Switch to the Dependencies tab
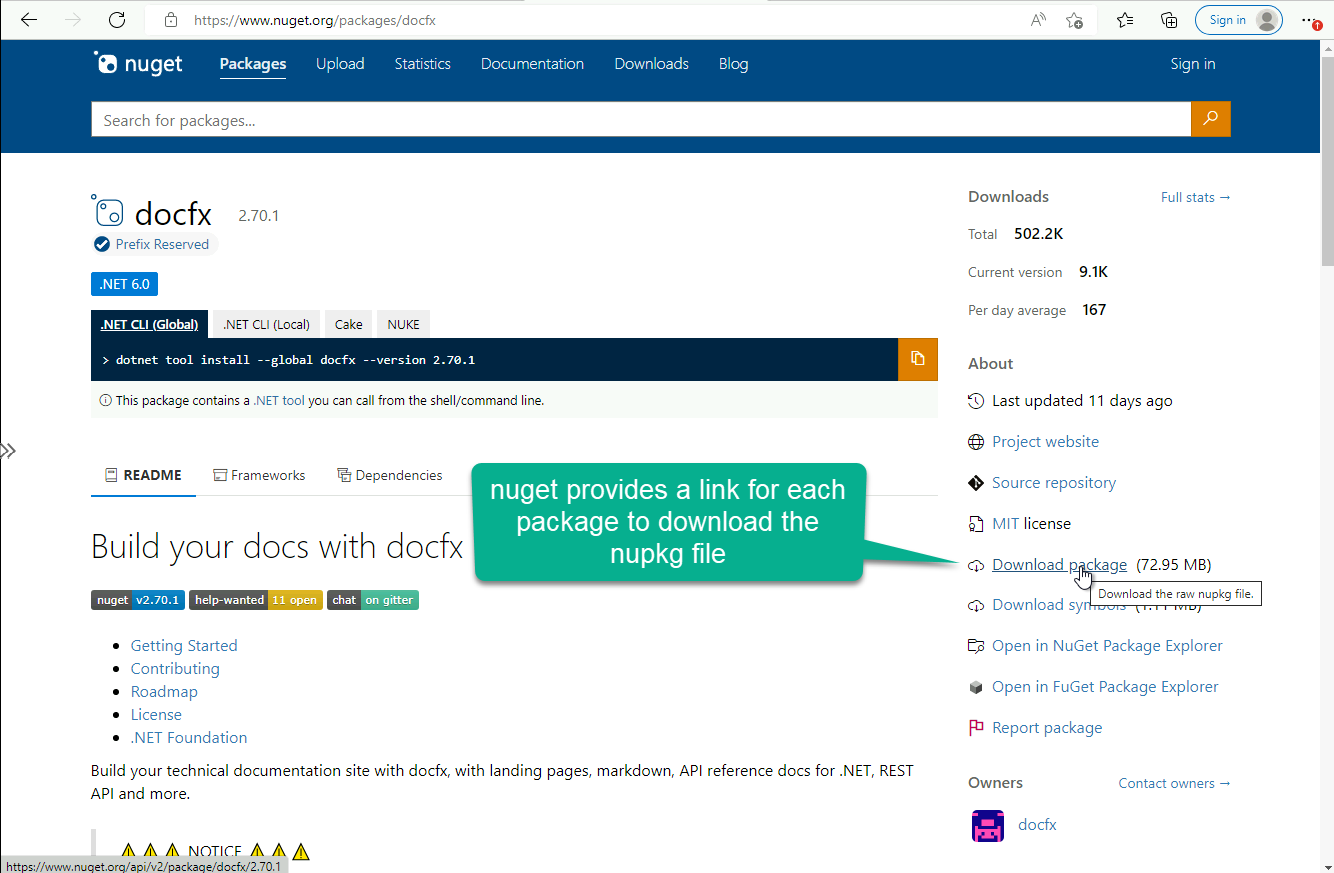 coord(390,475)
